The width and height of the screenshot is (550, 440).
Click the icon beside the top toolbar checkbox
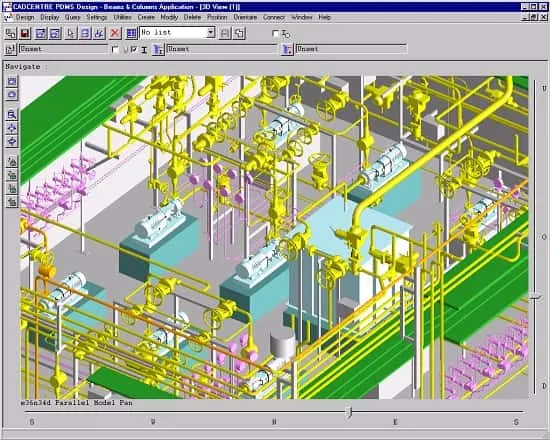click(286, 34)
